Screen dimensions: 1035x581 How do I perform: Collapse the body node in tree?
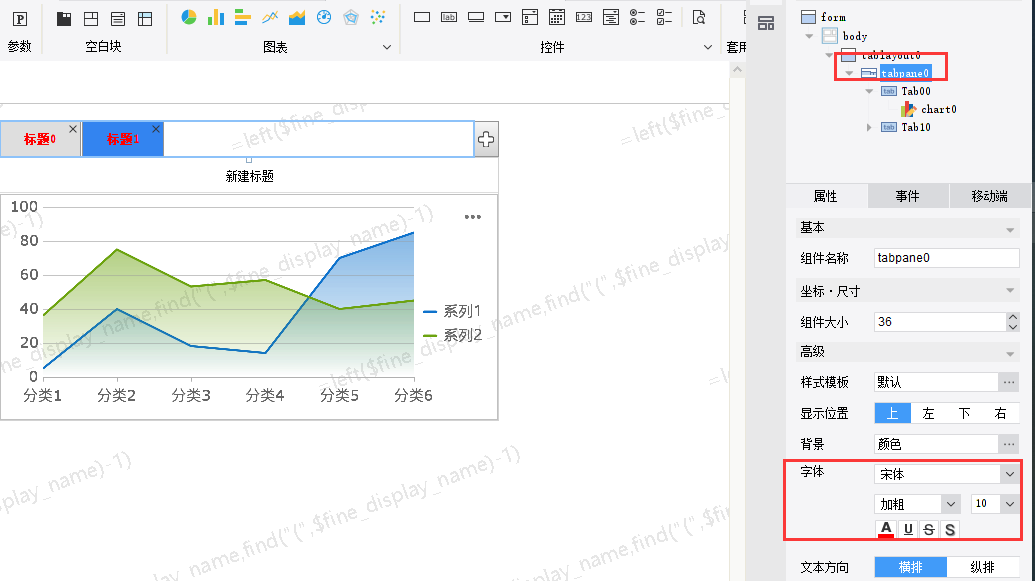(x=809, y=36)
